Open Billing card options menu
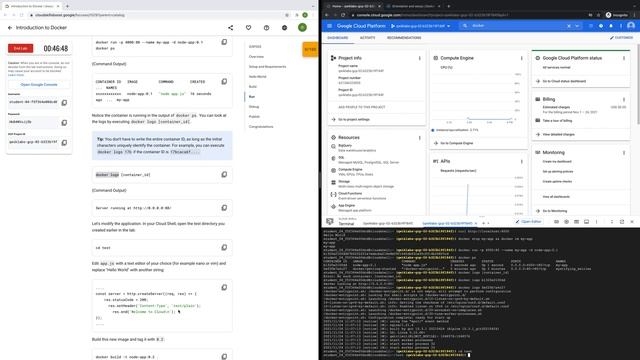The height and width of the screenshot is (360, 640). (624, 99)
